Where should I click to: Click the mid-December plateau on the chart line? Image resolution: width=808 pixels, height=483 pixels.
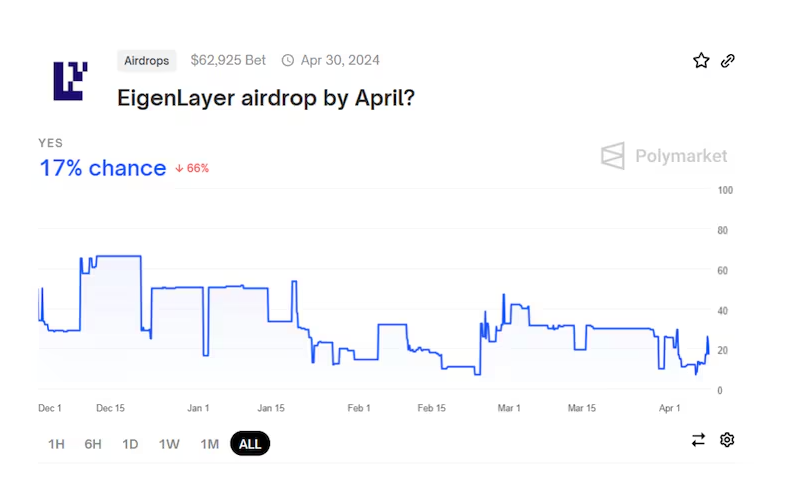[119, 256]
